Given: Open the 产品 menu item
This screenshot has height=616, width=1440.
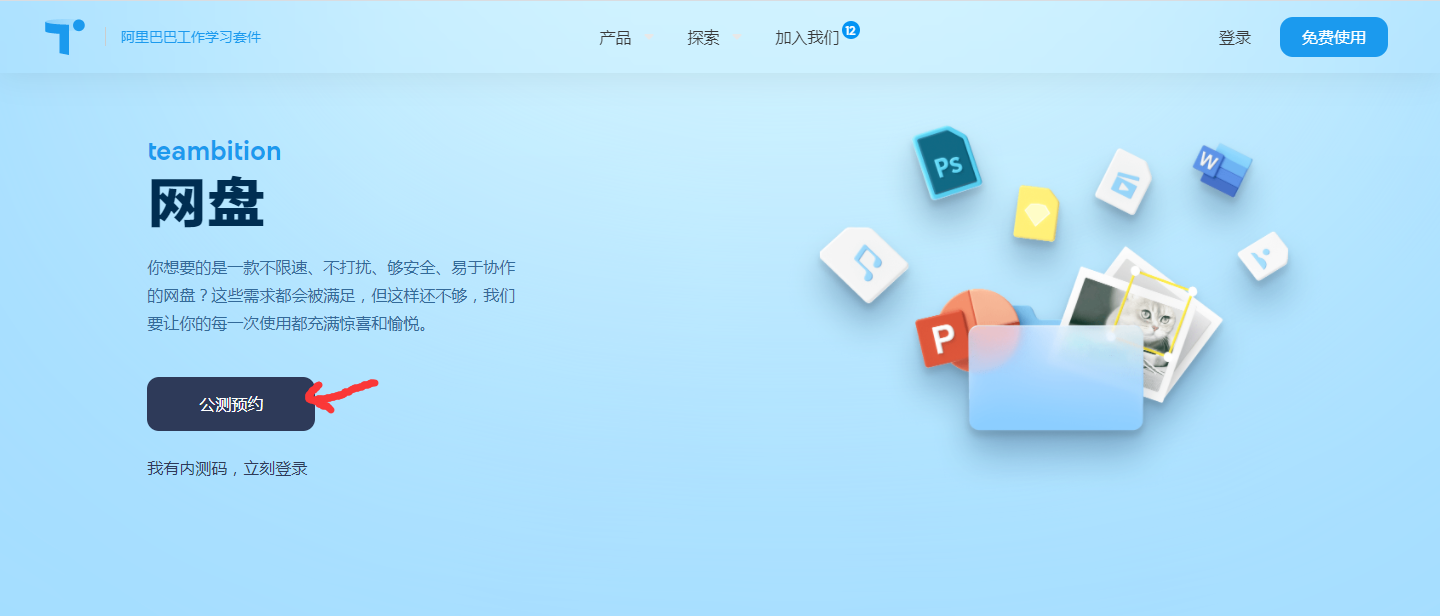Looking at the screenshot, I should (x=615, y=38).
